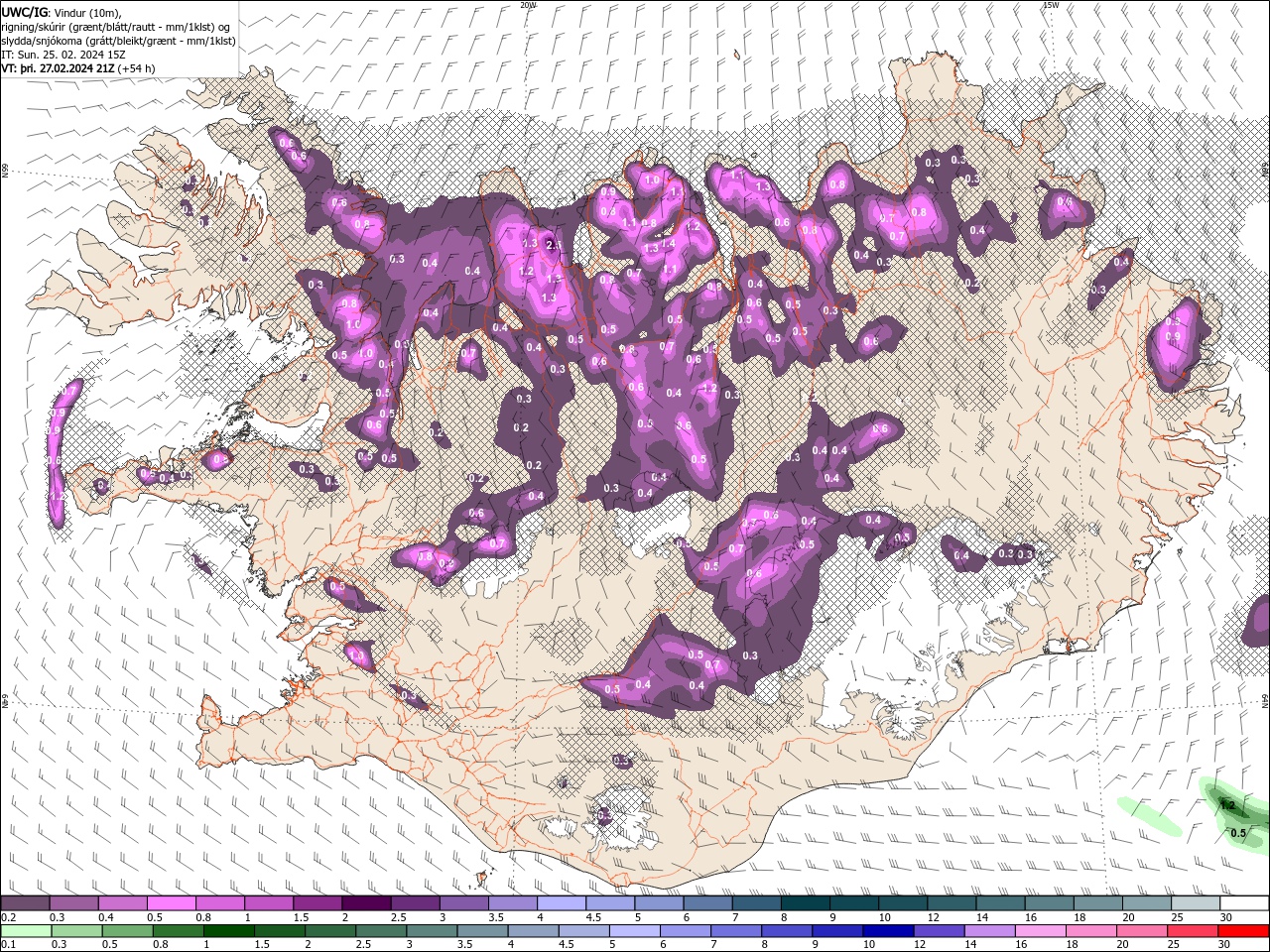Click the '30' label on the upper legend row
The width and height of the screenshot is (1270, 952).
(x=1226, y=918)
